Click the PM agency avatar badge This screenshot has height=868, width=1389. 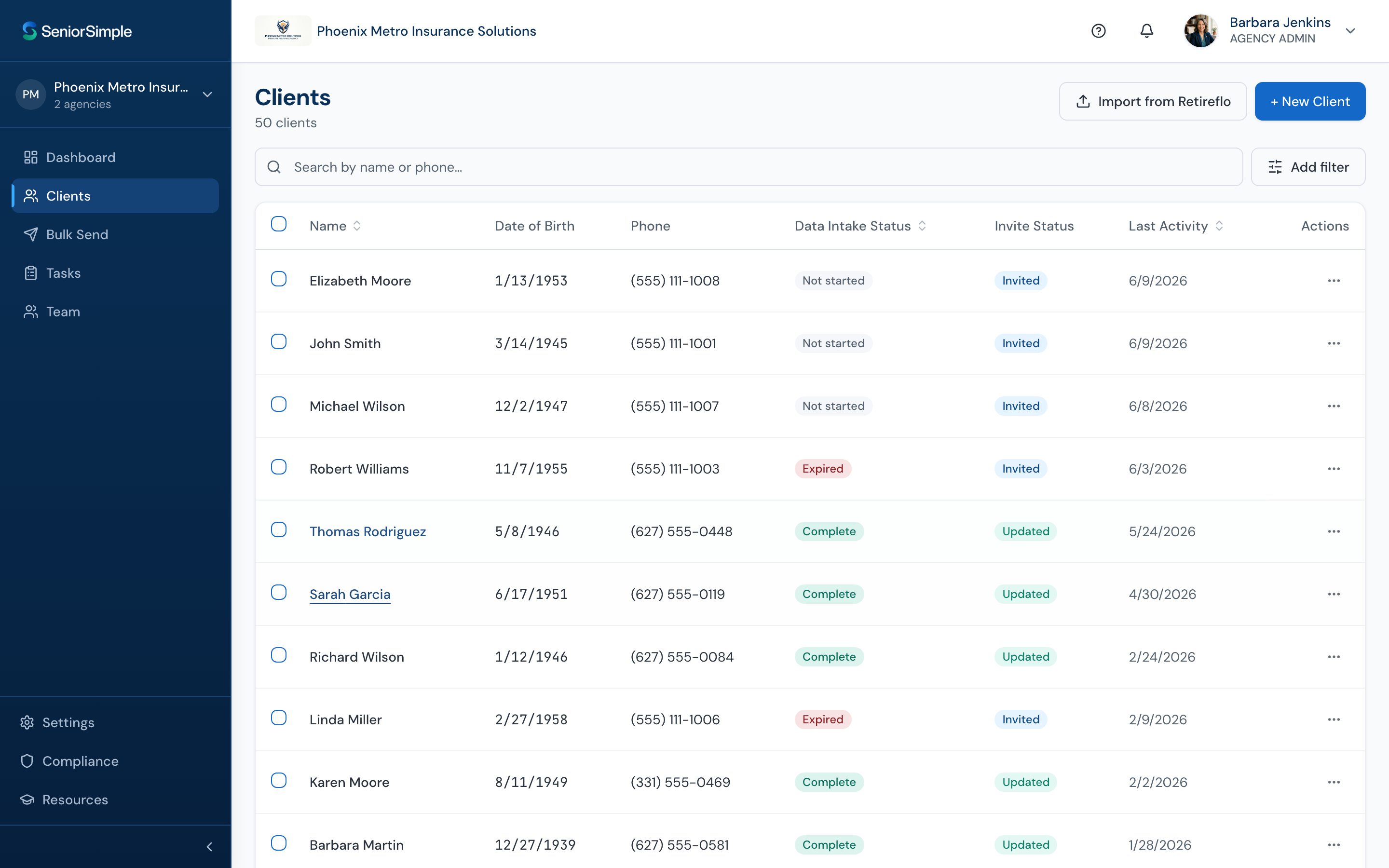pos(31,94)
